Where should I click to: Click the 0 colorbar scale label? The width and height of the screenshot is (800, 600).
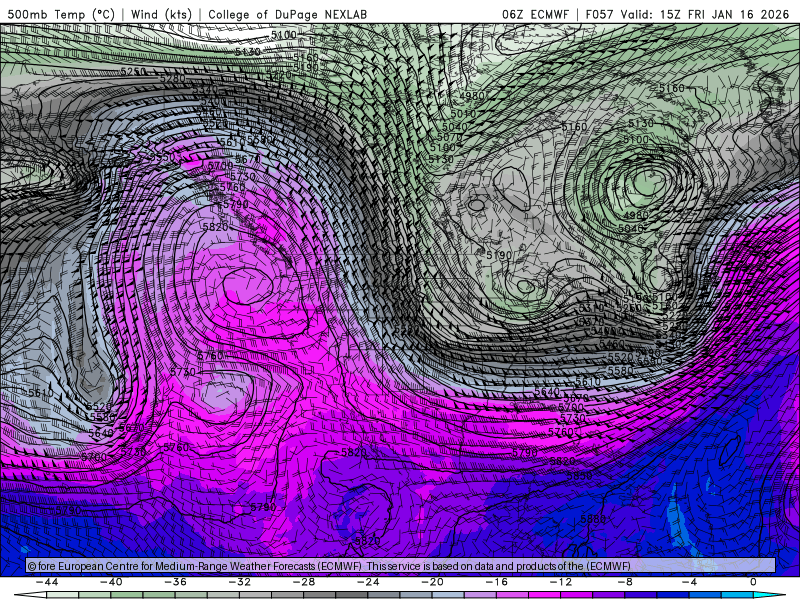tap(754, 582)
